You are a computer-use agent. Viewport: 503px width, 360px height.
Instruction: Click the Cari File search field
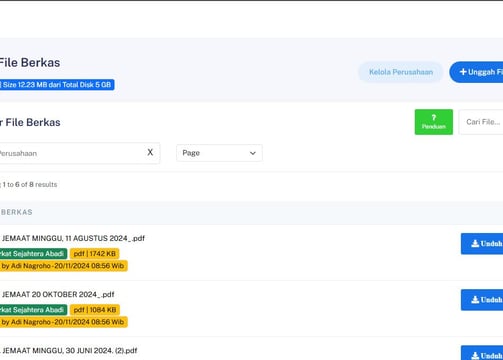(x=481, y=122)
